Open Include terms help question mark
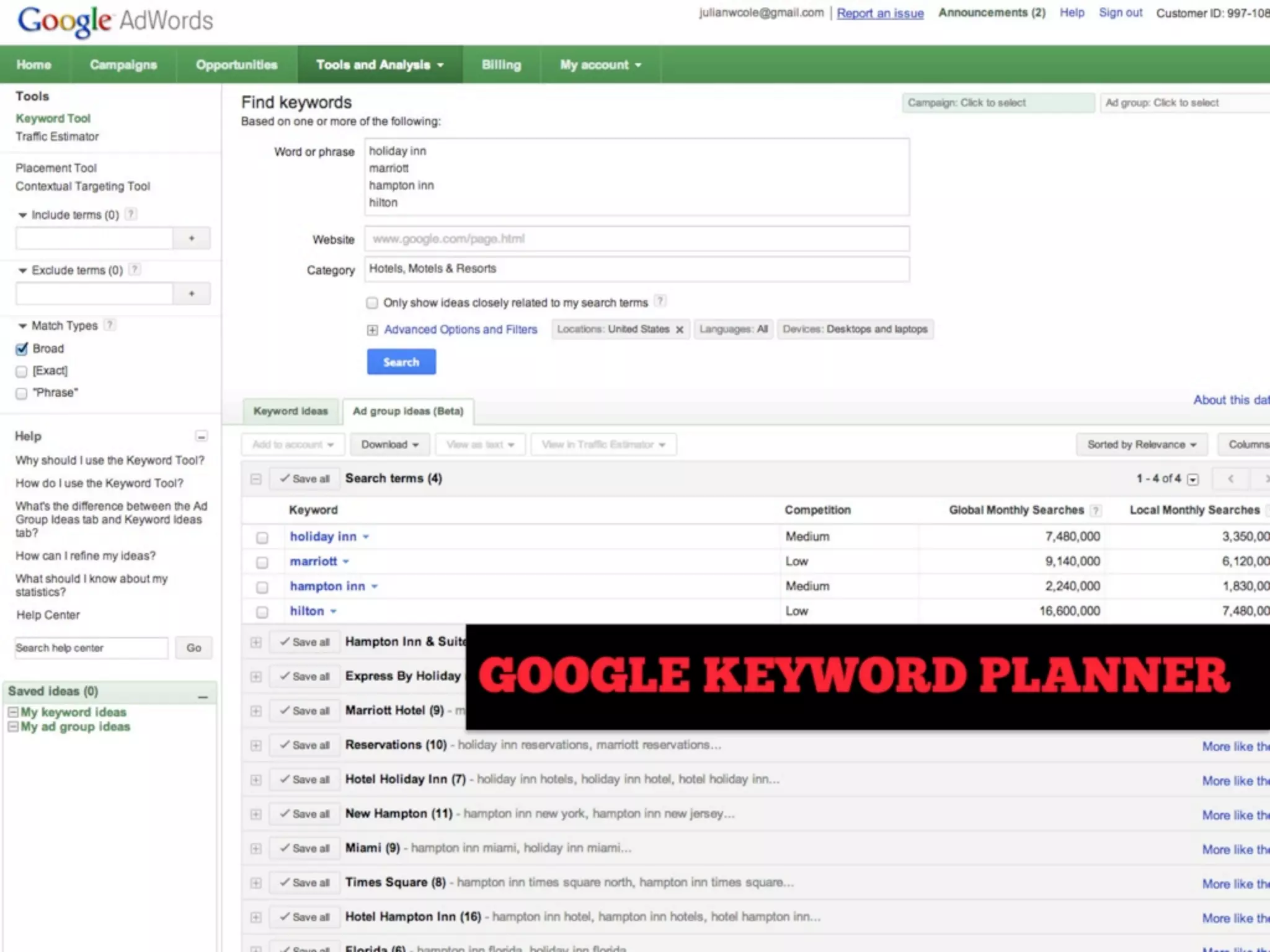This screenshot has height=952, width=1270. [x=130, y=214]
